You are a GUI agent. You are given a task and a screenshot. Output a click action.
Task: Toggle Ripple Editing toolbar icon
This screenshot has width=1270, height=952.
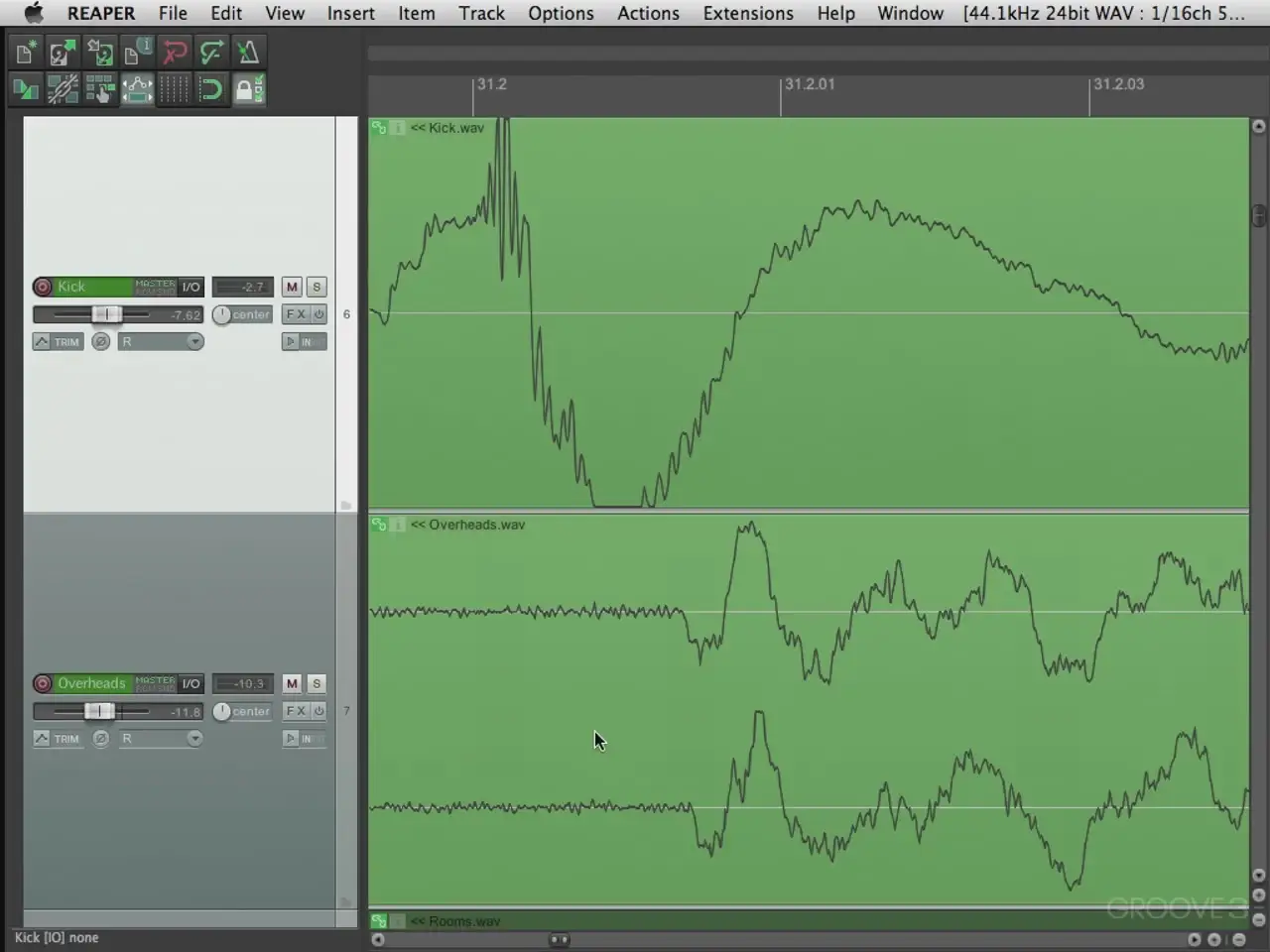tap(99, 89)
